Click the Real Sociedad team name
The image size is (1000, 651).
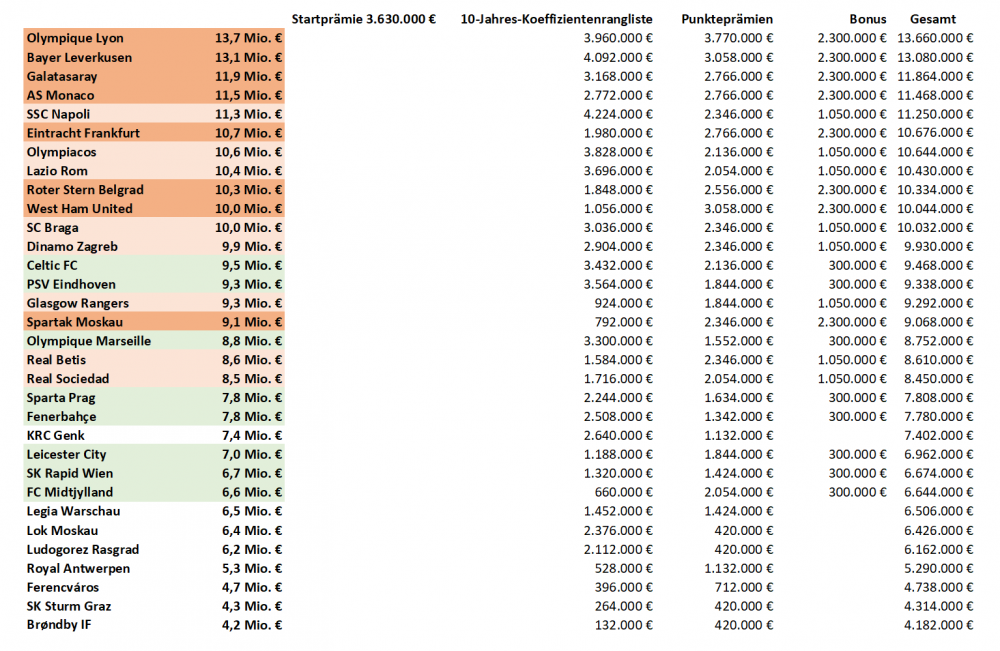pyautogui.click(x=68, y=379)
